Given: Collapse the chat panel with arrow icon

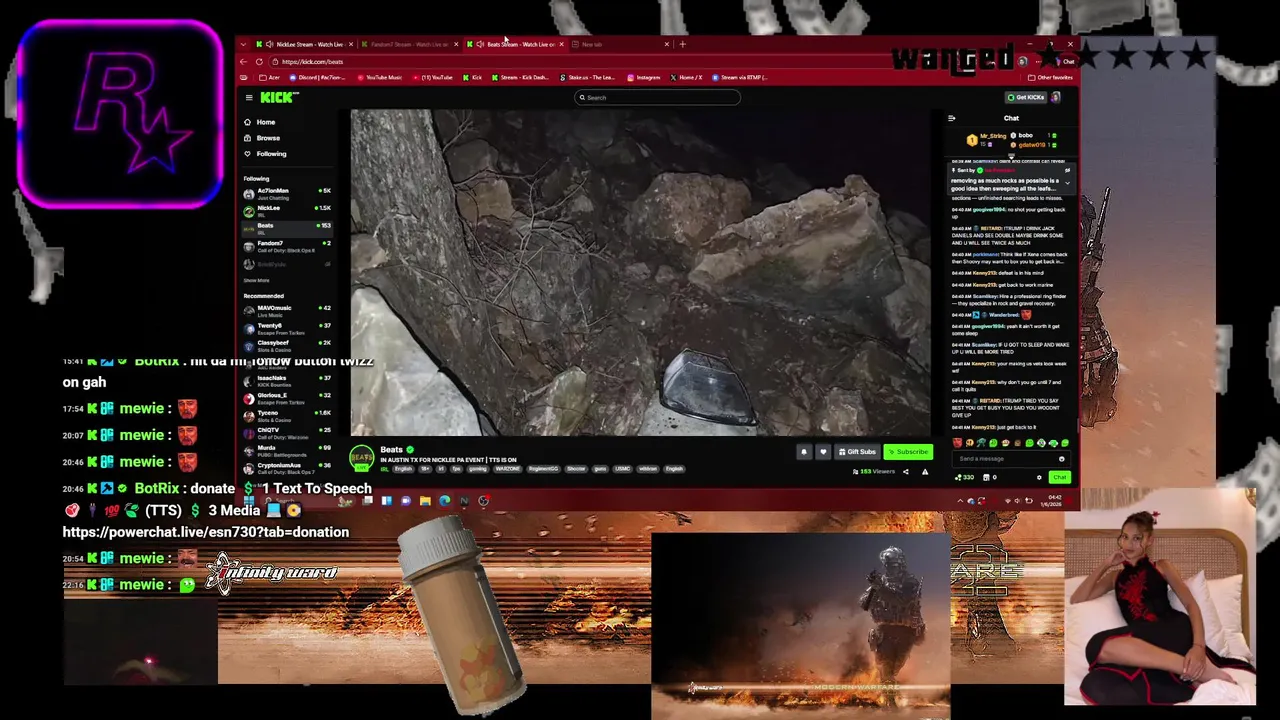Looking at the screenshot, I should [x=952, y=118].
